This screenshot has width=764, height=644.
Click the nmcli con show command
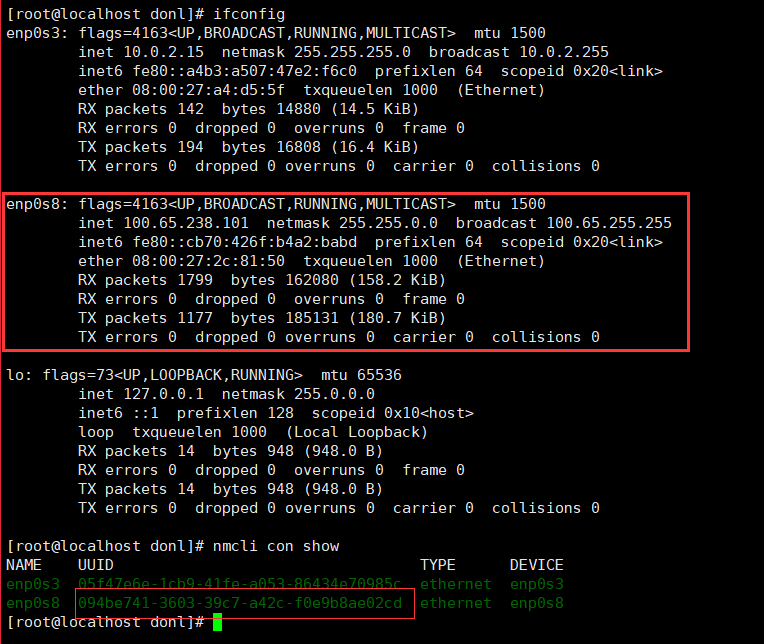pyautogui.click(x=276, y=546)
